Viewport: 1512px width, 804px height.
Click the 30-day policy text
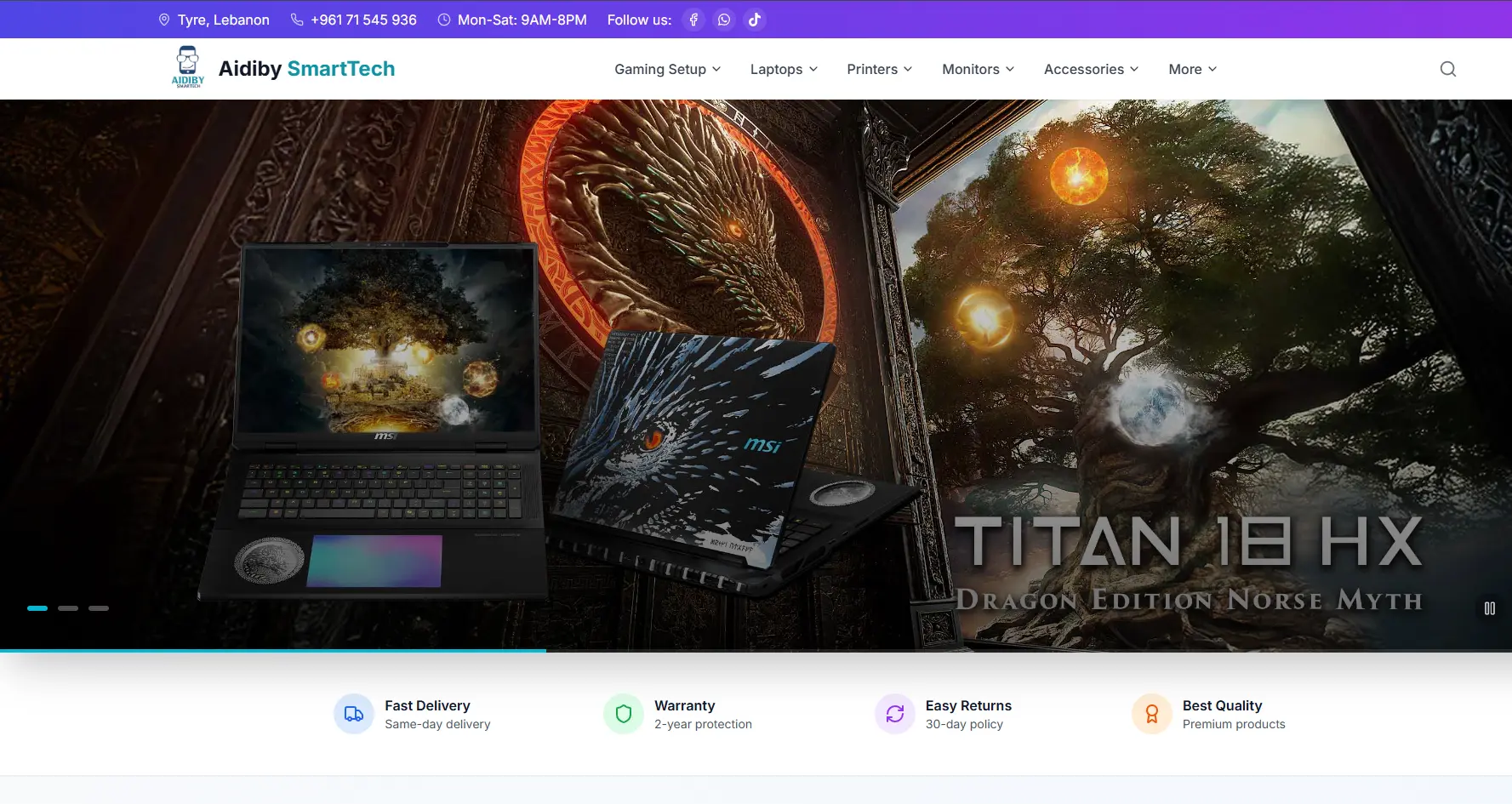(964, 724)
